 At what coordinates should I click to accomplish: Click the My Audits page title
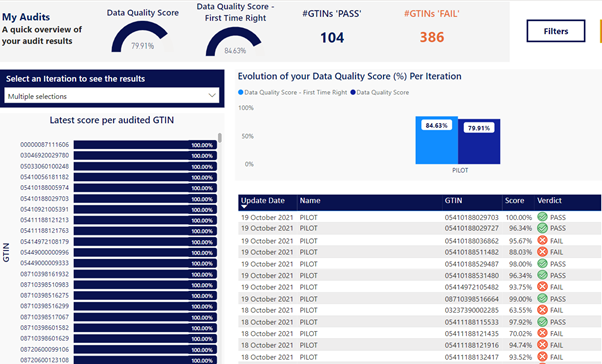pyautogui.click(x=26, y=17)
